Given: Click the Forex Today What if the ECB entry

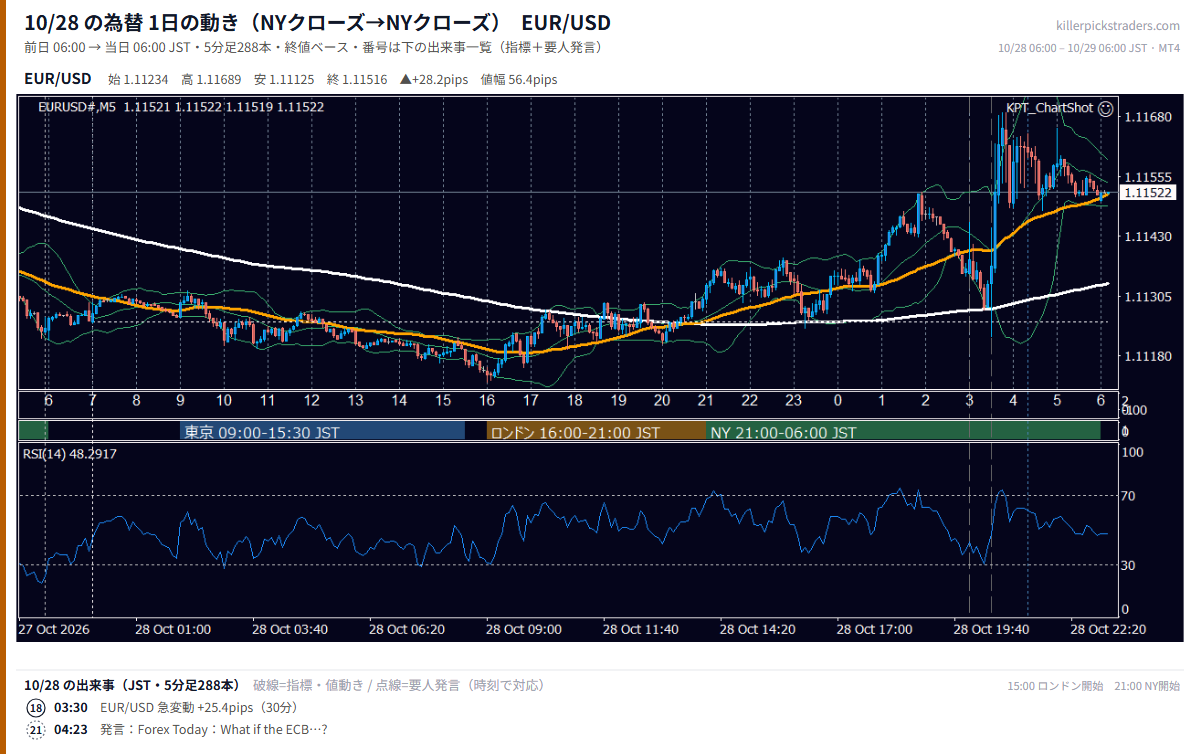Looking at the screenshot, I should [214, 730].
